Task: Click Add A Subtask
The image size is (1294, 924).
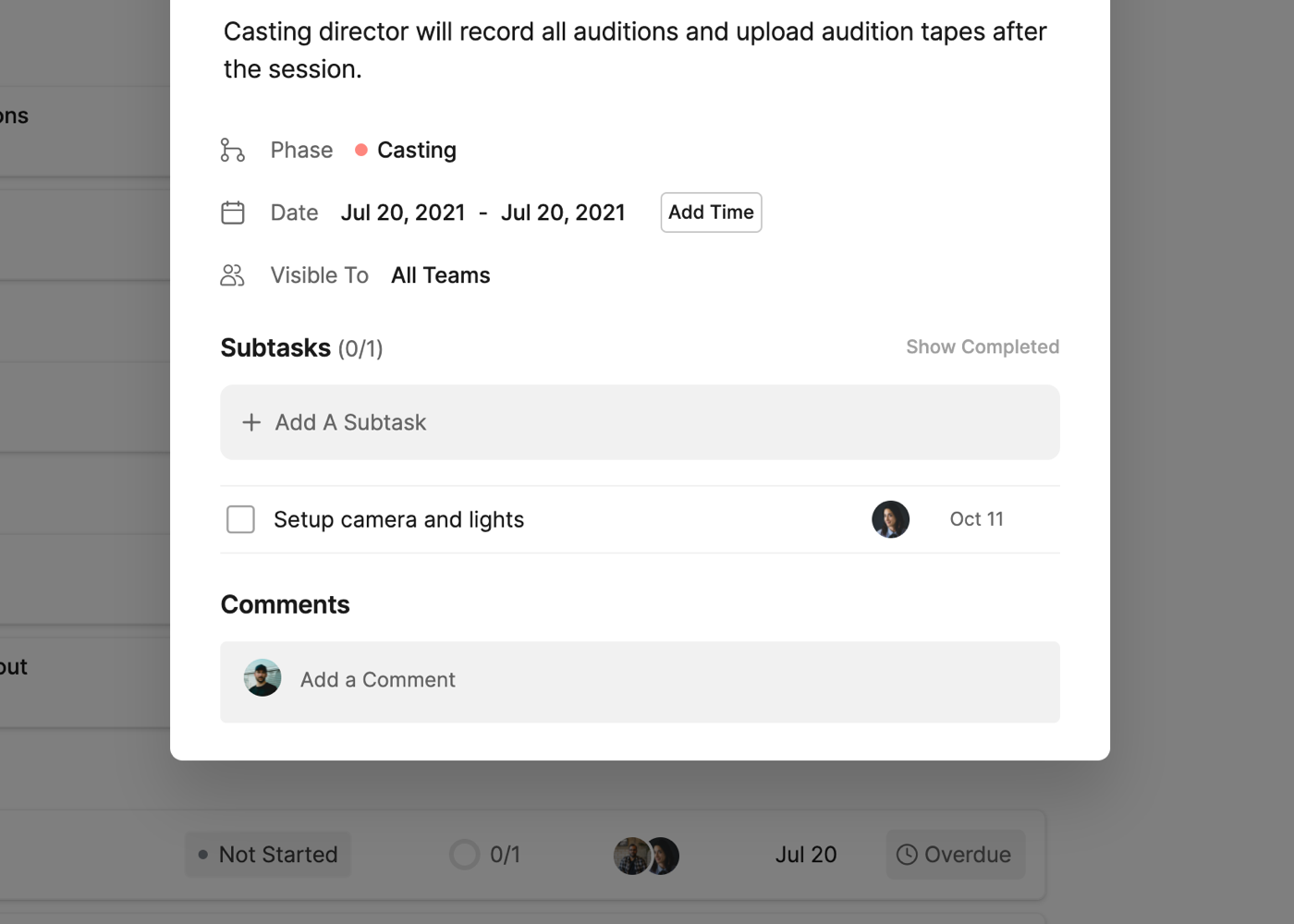Action: coord(351,422)
